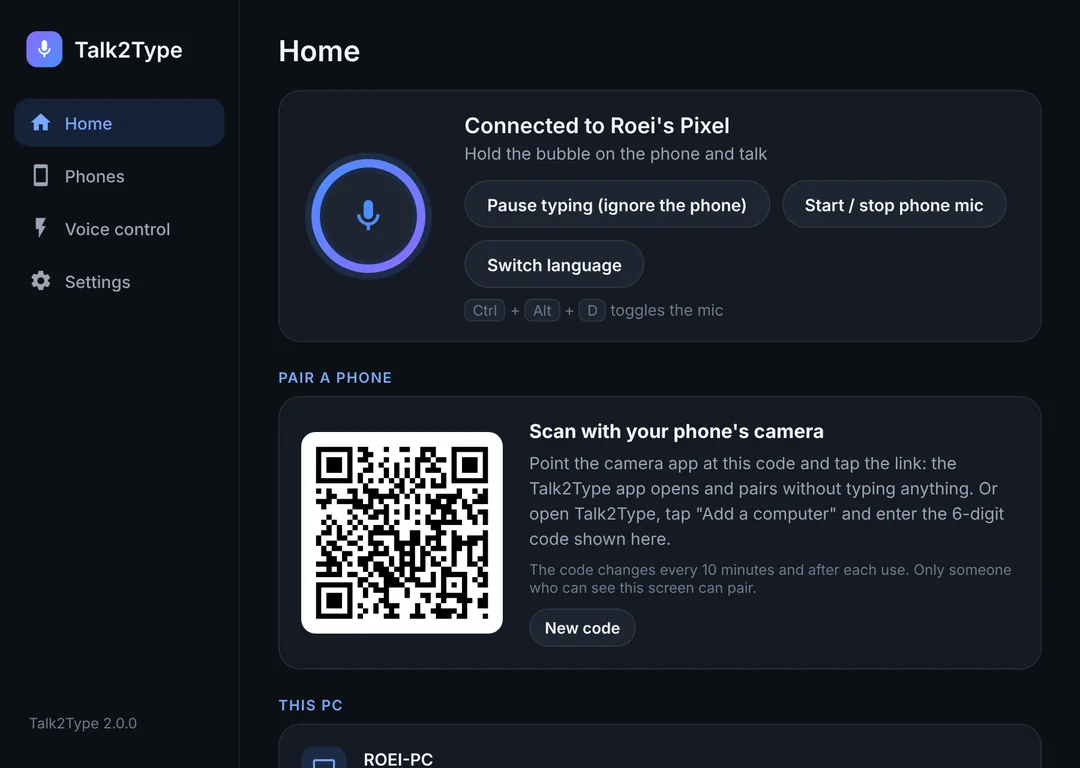Click the Switch language button
This screenshot has width=1080, height=768.
[554, 264]
